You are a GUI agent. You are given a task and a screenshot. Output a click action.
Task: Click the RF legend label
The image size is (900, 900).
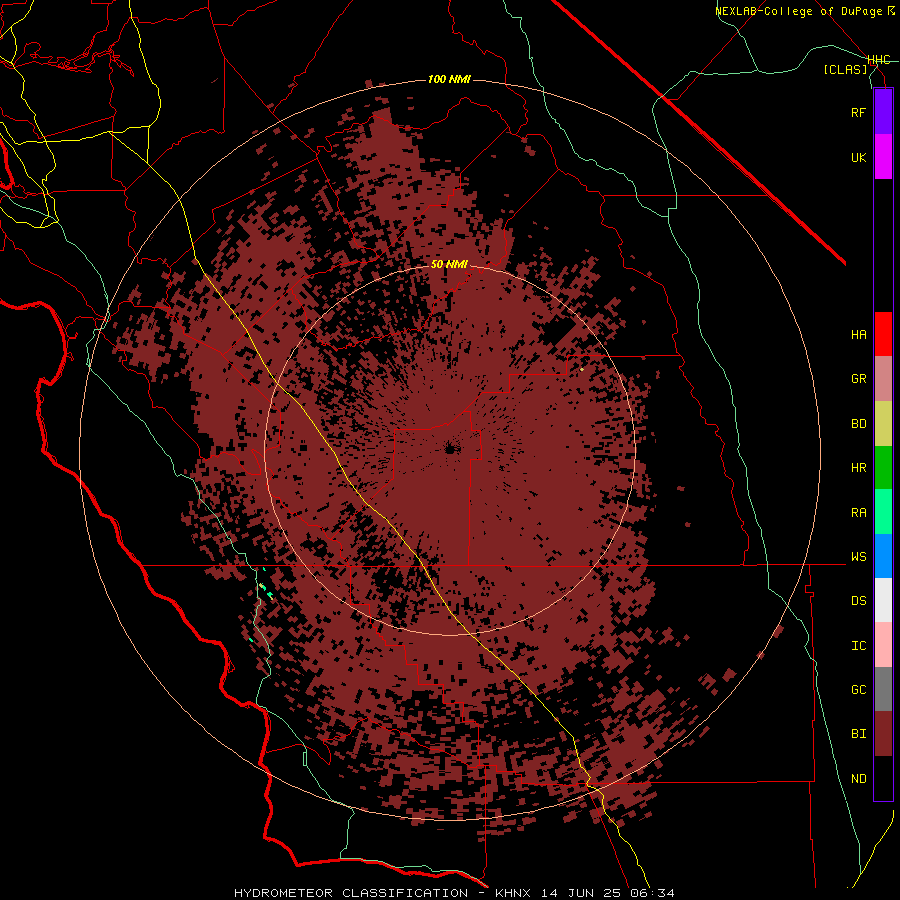858,112
